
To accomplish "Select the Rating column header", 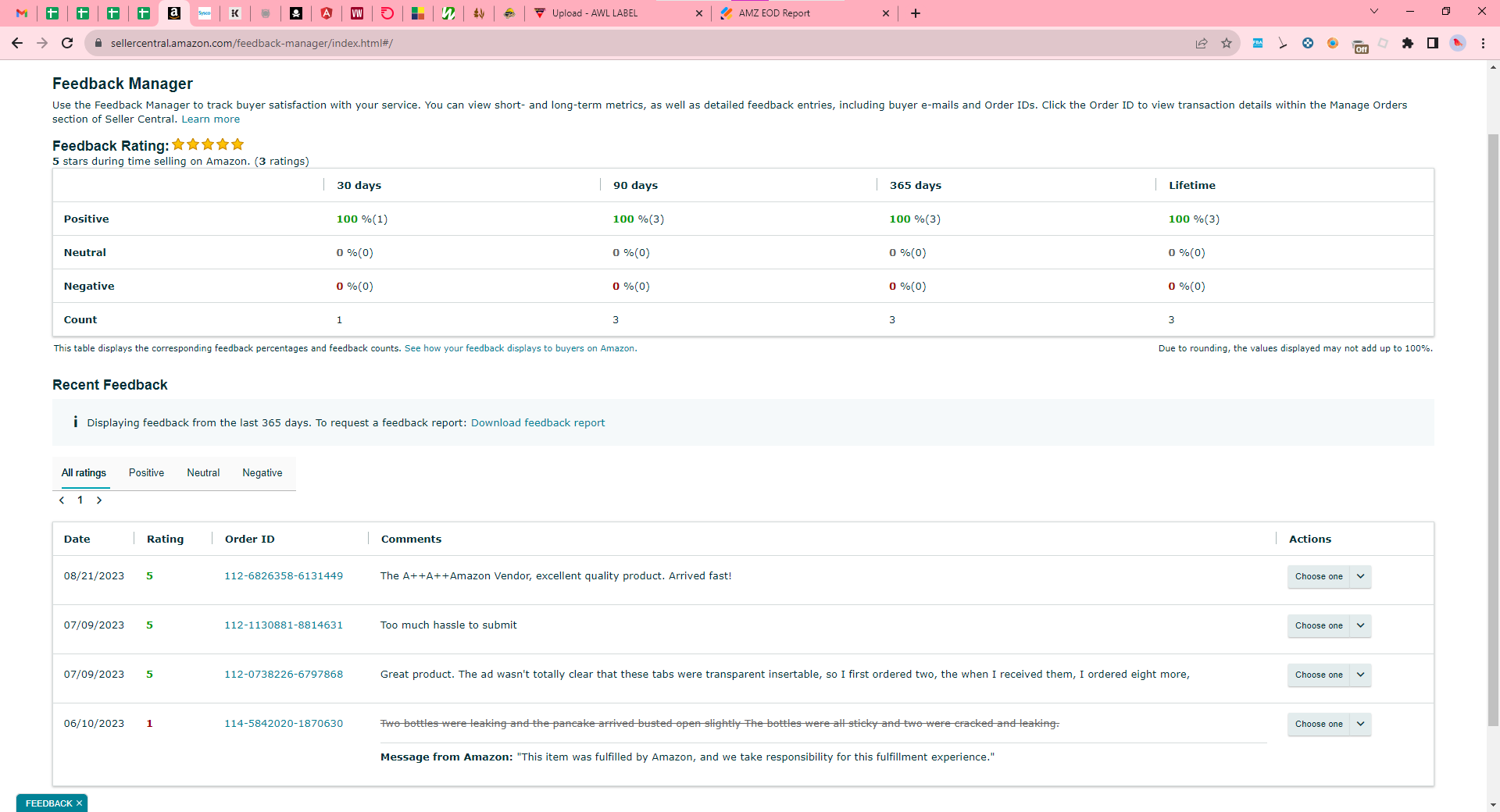I will point(166,540).
